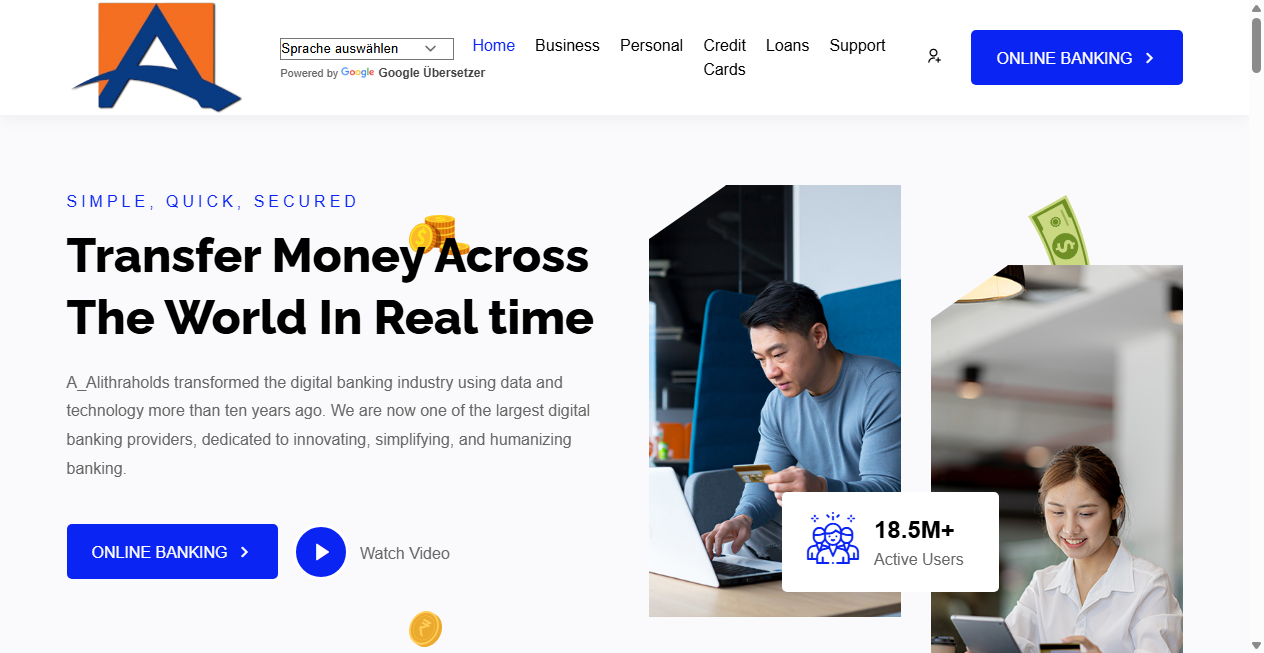Click the single gold coin at bottom
This screenshot has height=653, width=1264.
coord(425,629)
